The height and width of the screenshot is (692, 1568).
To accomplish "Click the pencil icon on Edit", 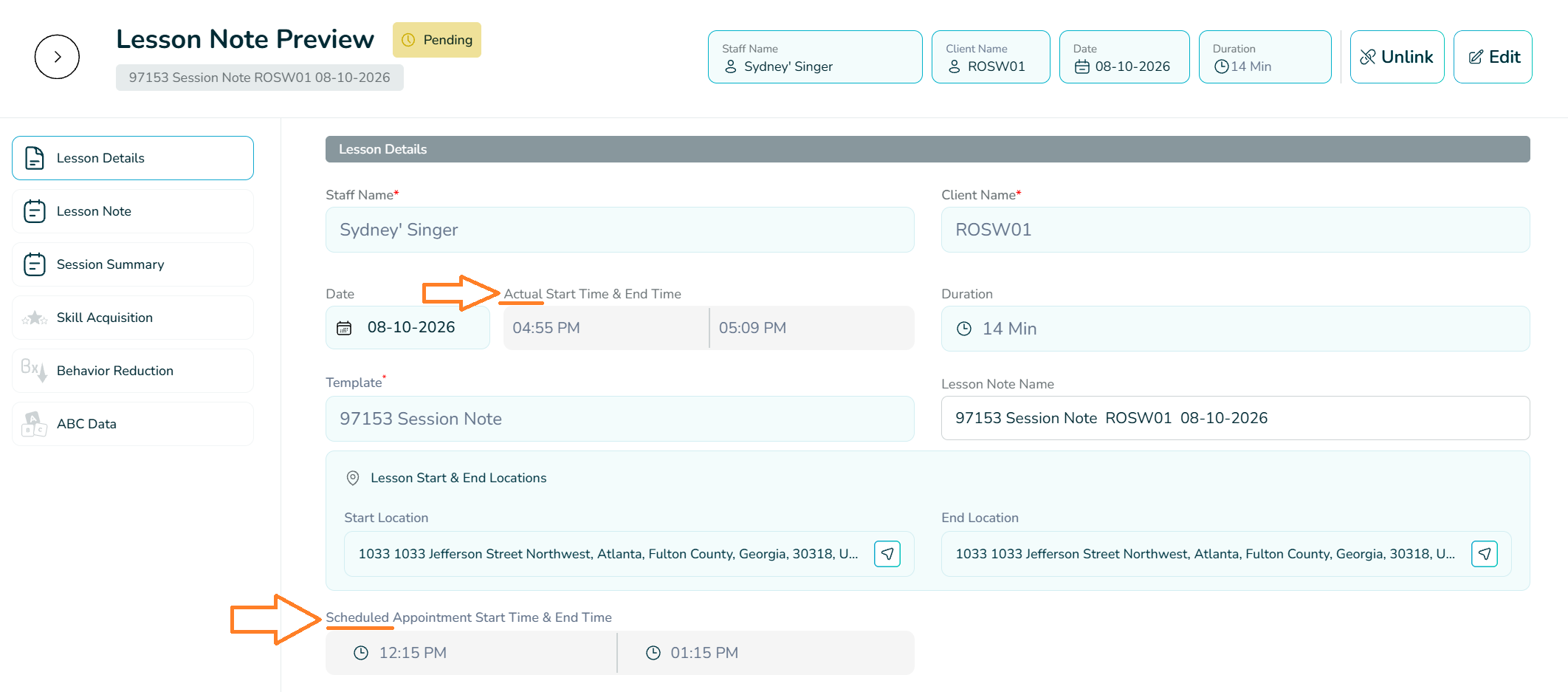I will (1476, 57).
